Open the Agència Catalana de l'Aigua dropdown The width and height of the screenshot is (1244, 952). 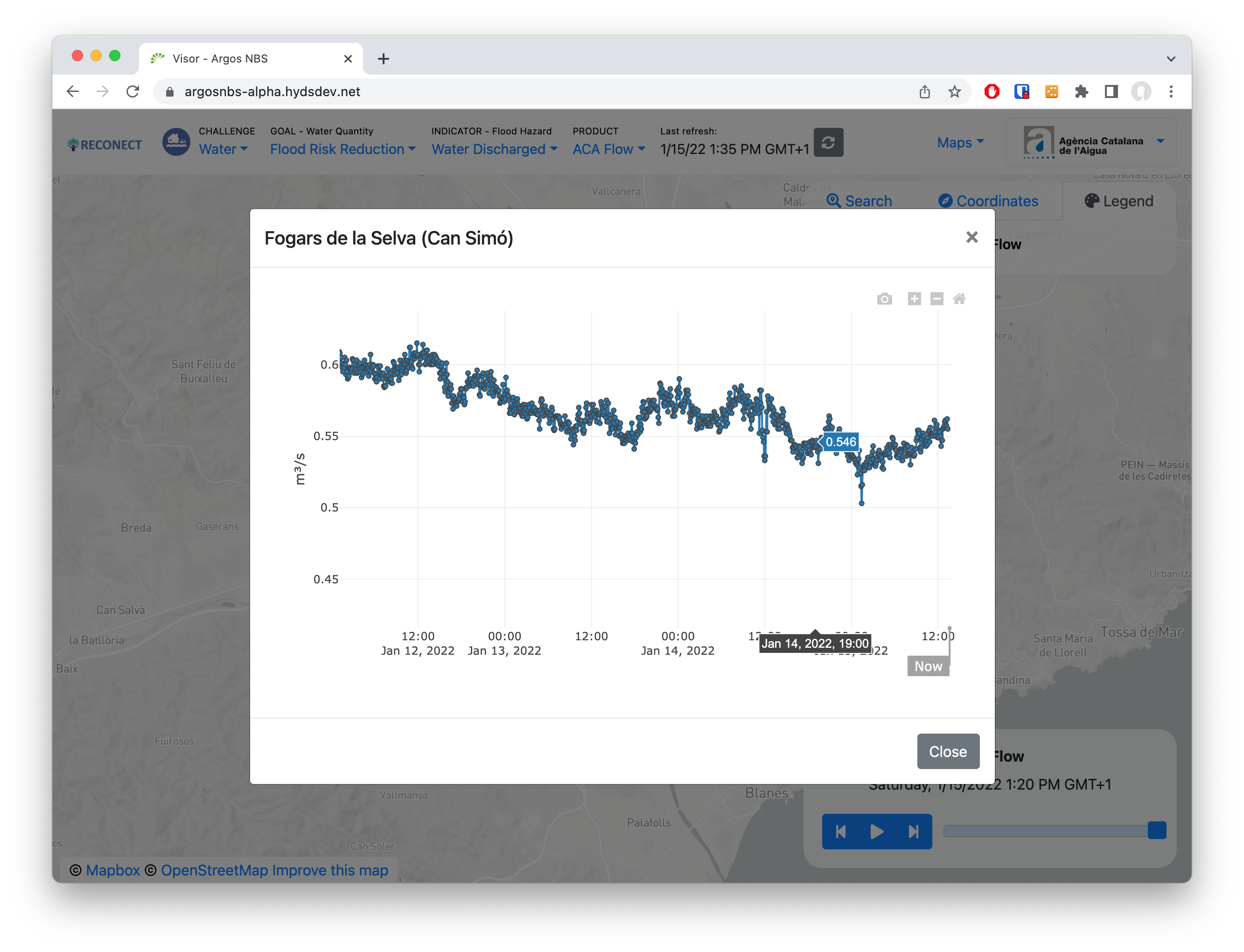coord(1091,143)
